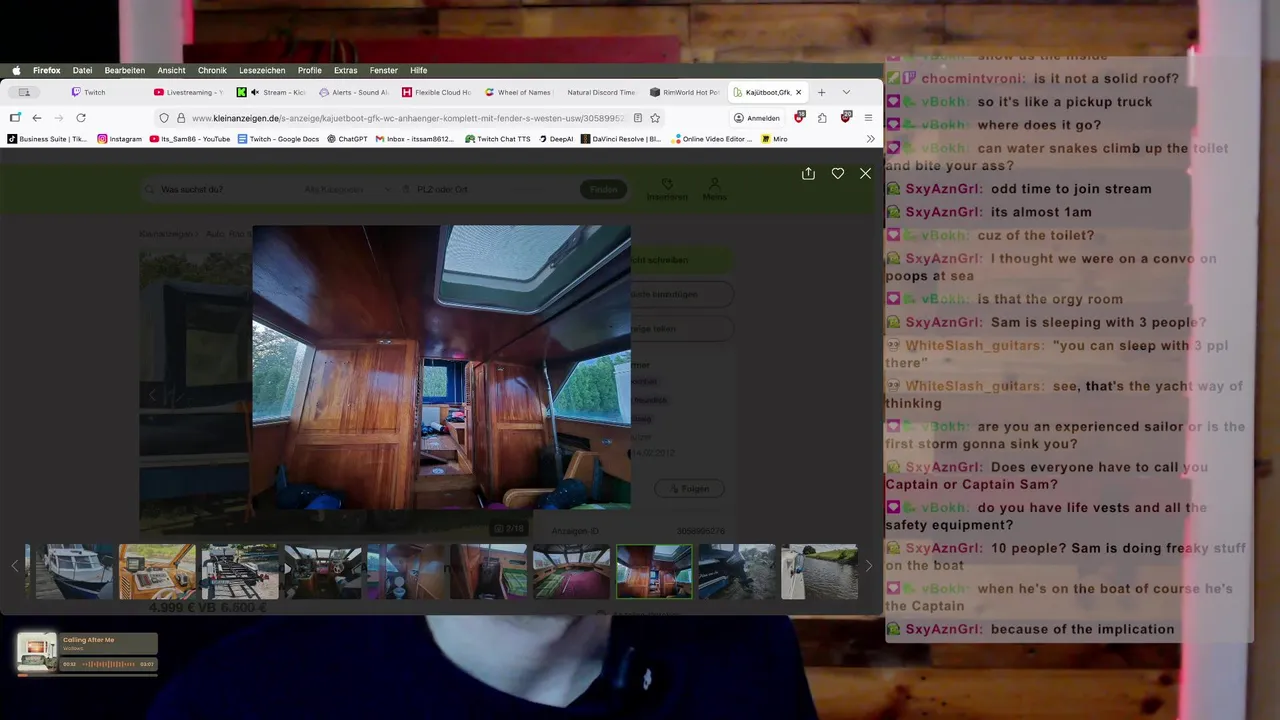The image size is (1280, 720).
Task: Switch to the Natural Discord Time tab
Action: [x=601, y=92]
